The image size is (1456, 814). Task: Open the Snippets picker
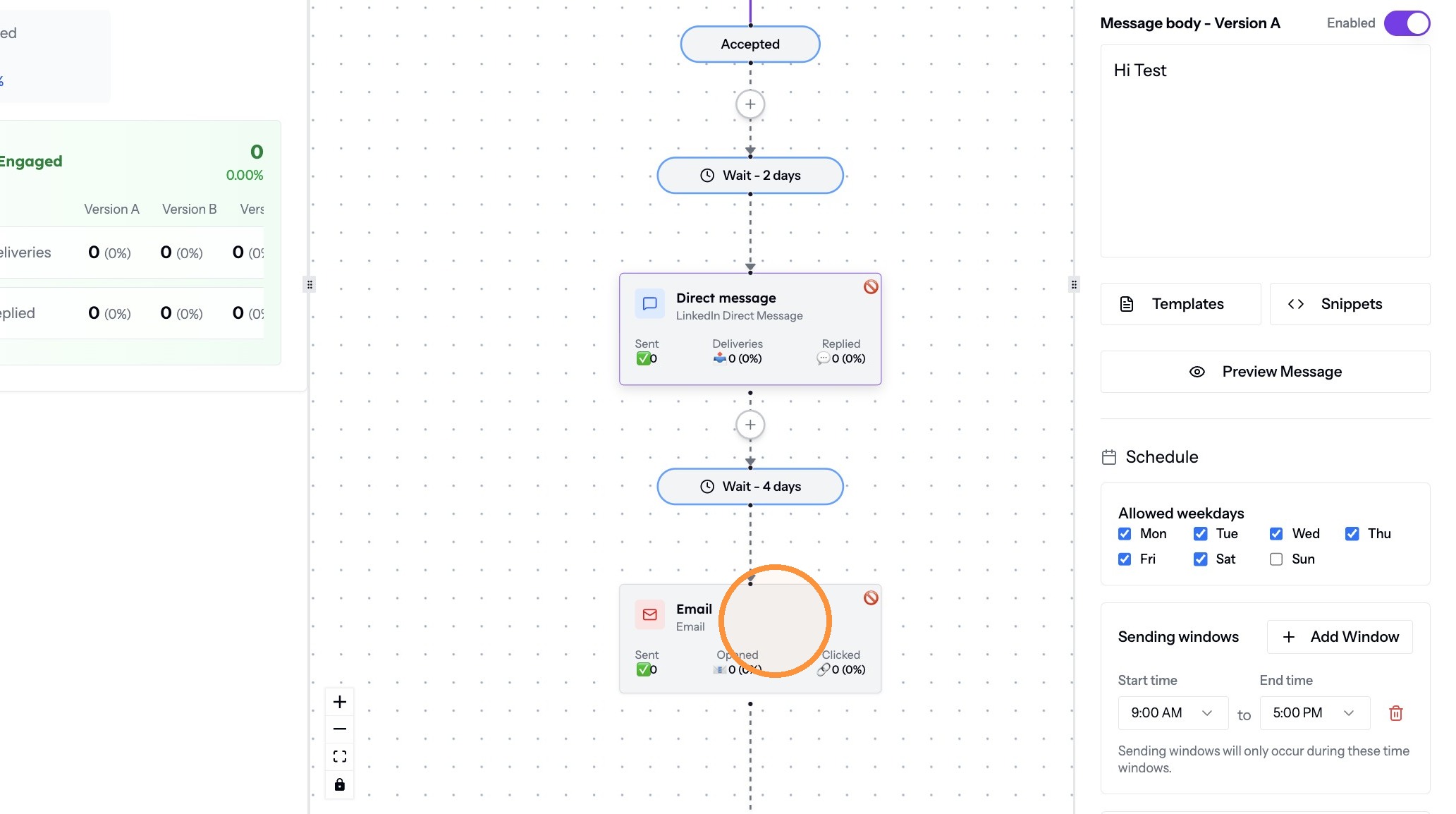pos(1350,304)
